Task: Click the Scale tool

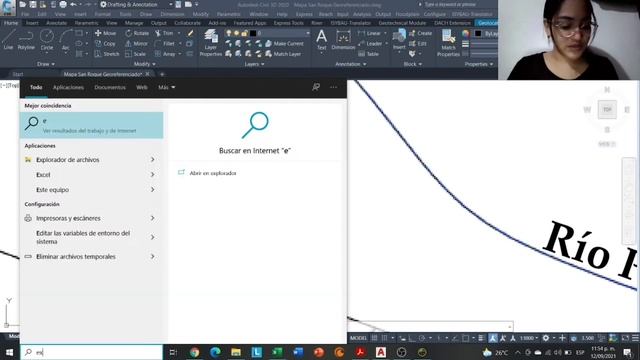Action: click(x=136, y=54)
